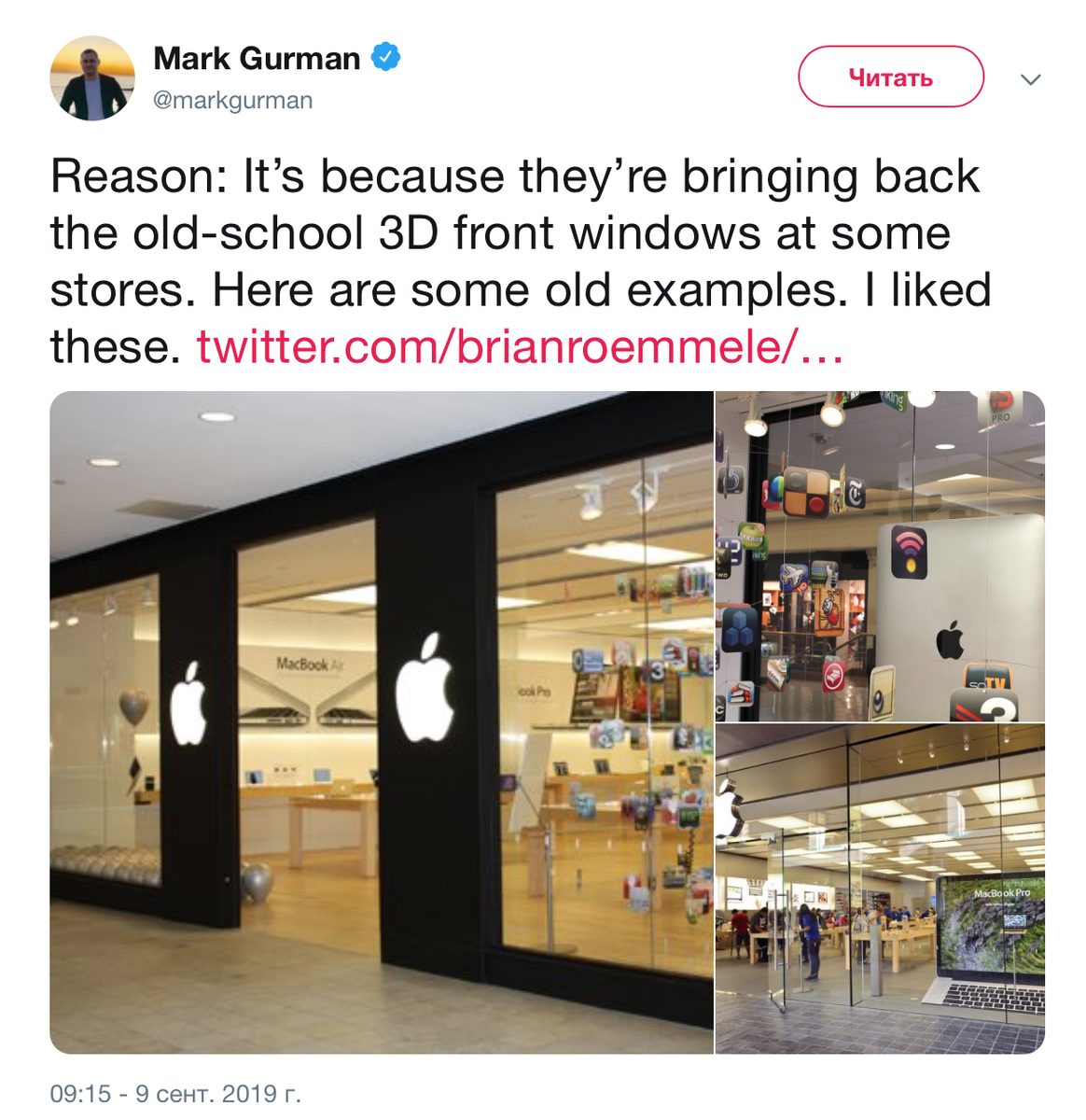Click the black Apple logo on white panel
1086x1120 pixels.
[950, 639]
